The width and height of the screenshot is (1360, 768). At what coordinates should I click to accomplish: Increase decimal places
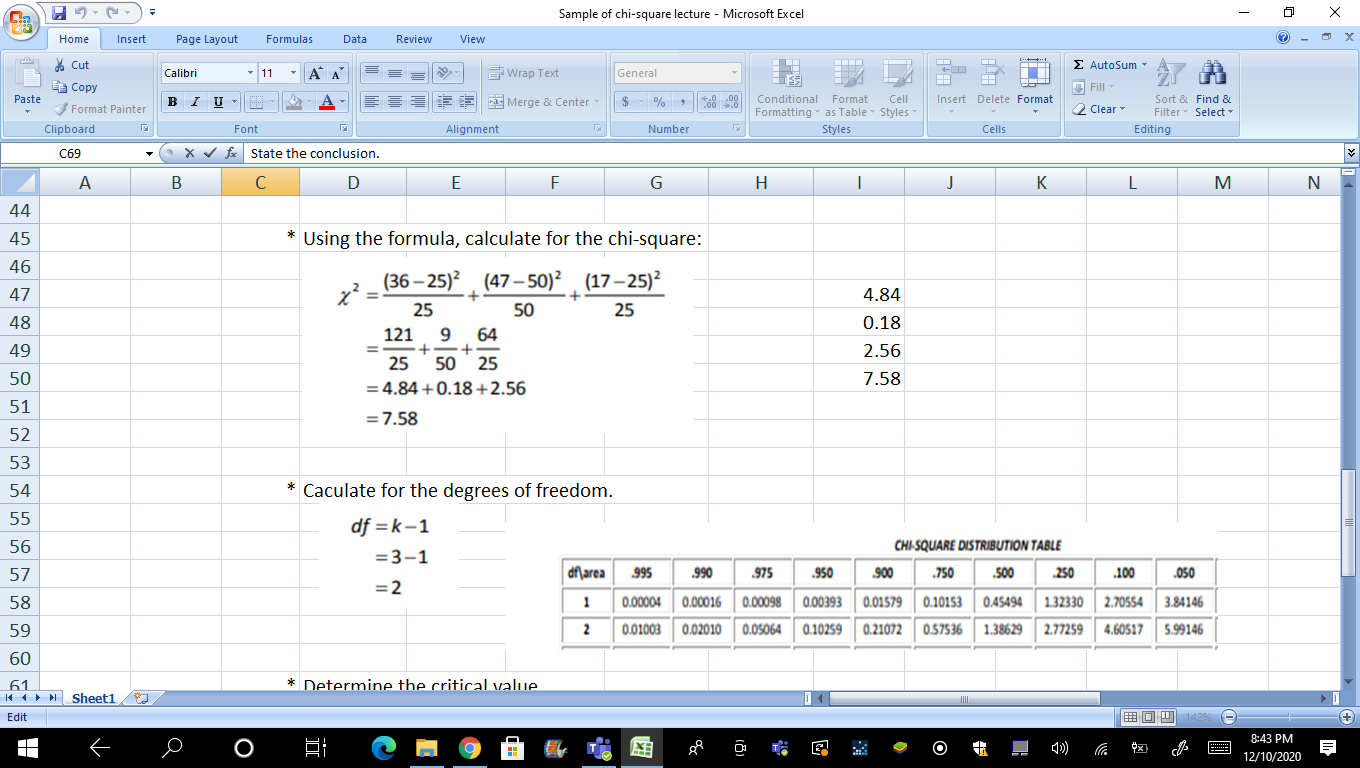tap(708, 102)
